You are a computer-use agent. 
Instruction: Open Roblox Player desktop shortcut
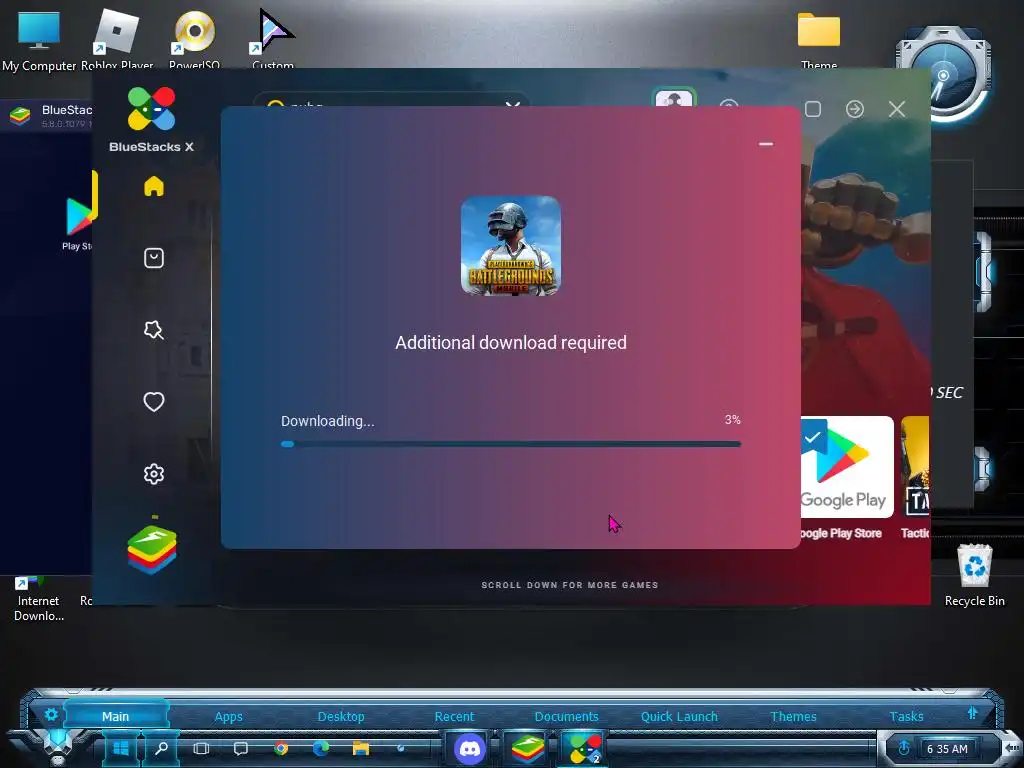117,39
